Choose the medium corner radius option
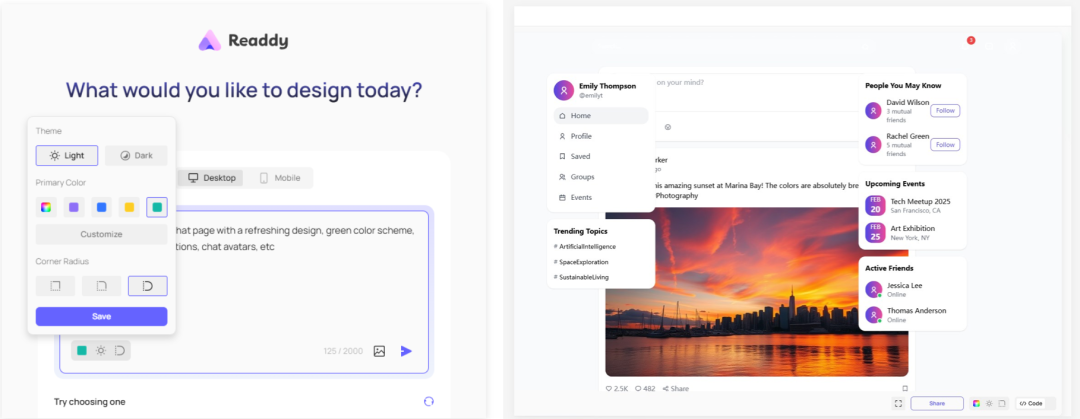 click(101, 286)
